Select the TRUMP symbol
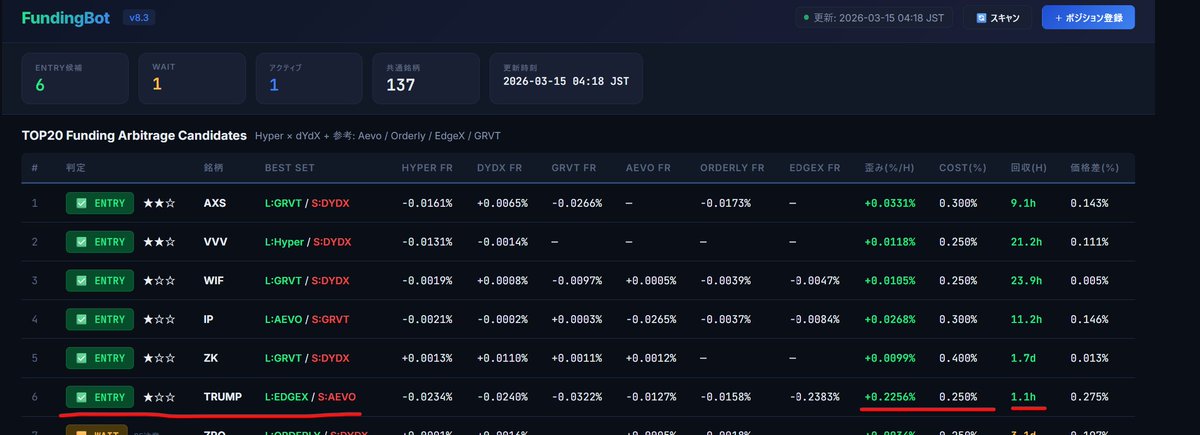The image size is (1200, 435). pyautogui.click(x=223, y=397)
